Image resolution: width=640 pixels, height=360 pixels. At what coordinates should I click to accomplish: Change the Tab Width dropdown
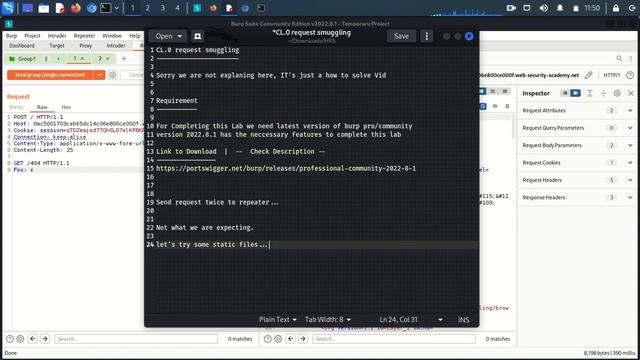tap(327, 320)
